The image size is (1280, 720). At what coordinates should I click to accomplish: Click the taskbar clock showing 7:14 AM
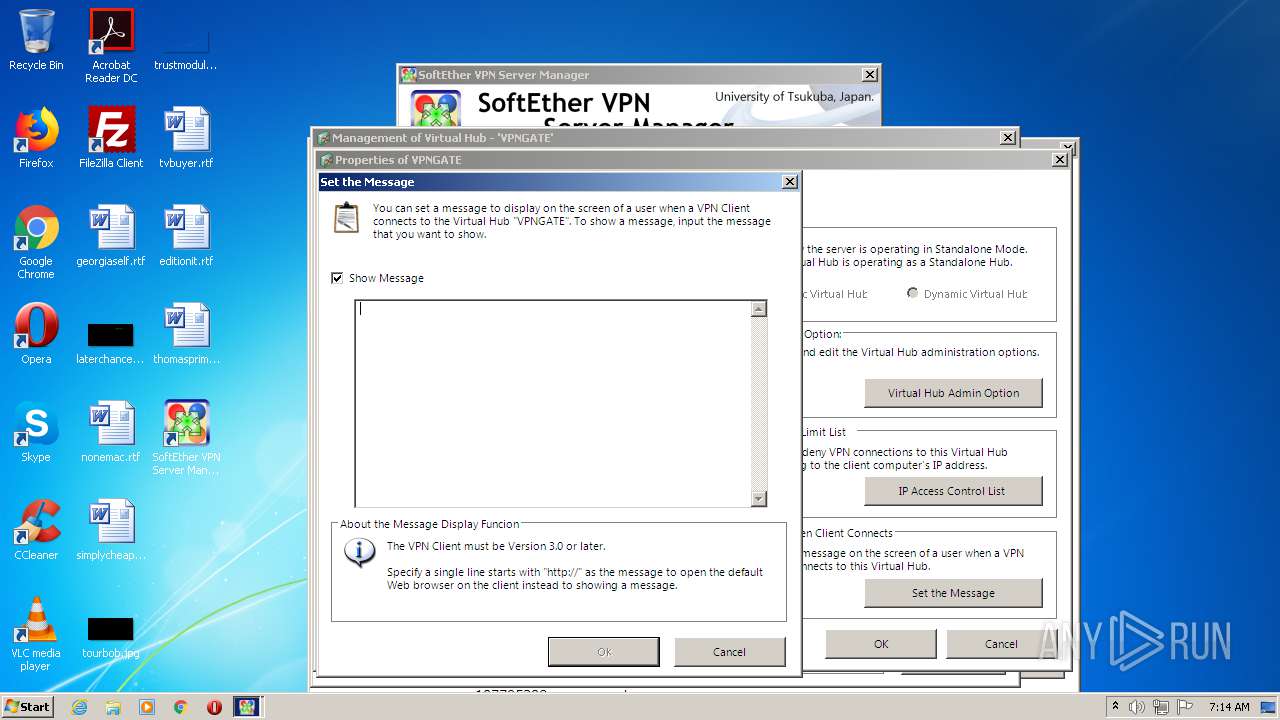1229,707
